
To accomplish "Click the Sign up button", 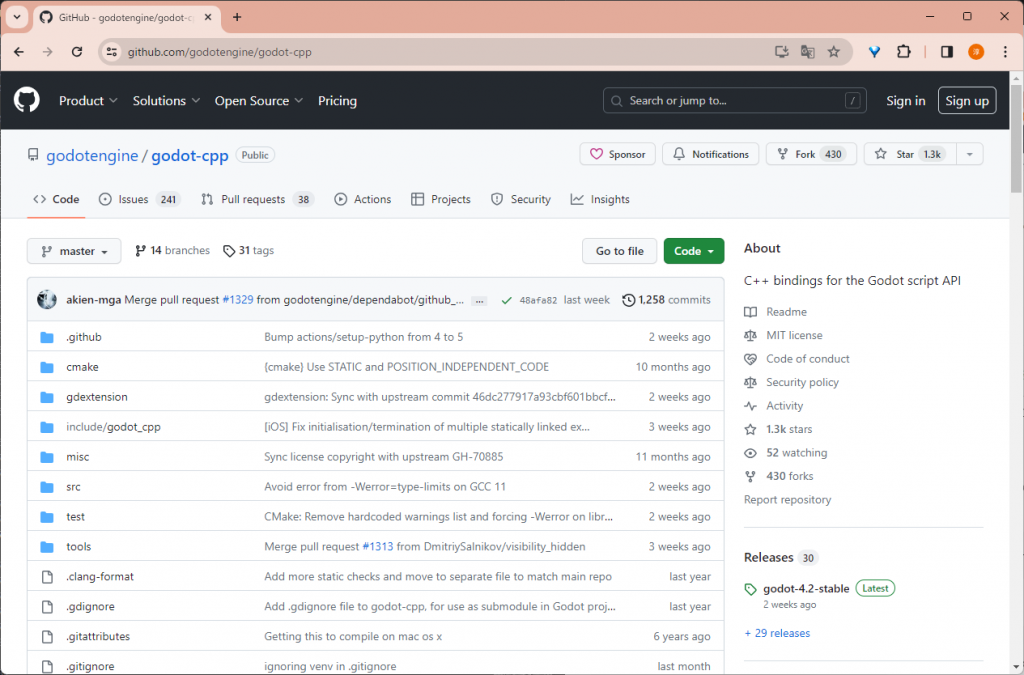I will click(x=967, y=101).
